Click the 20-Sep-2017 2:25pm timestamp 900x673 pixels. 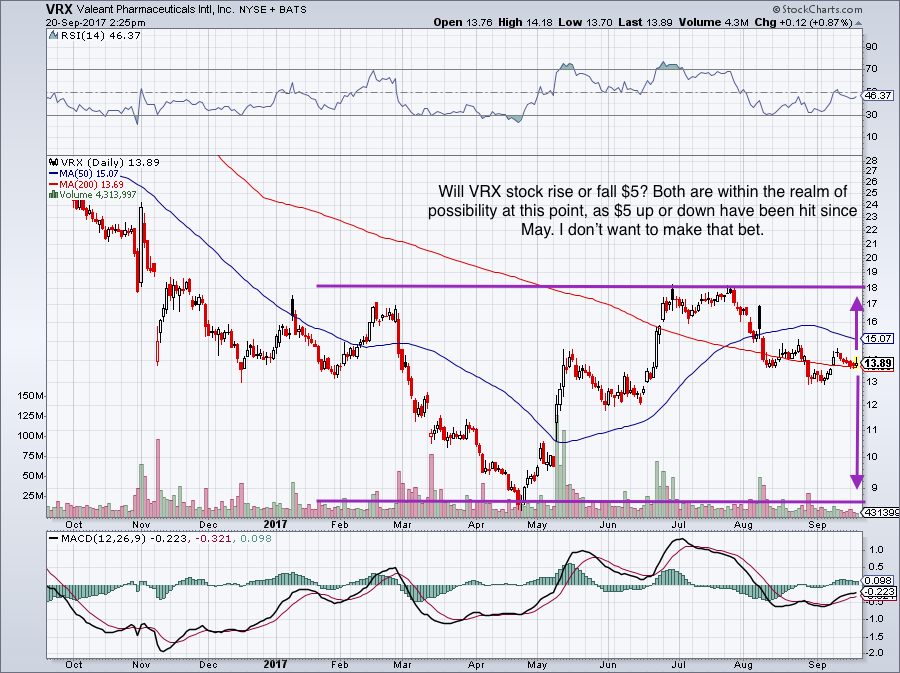[95, 23]
